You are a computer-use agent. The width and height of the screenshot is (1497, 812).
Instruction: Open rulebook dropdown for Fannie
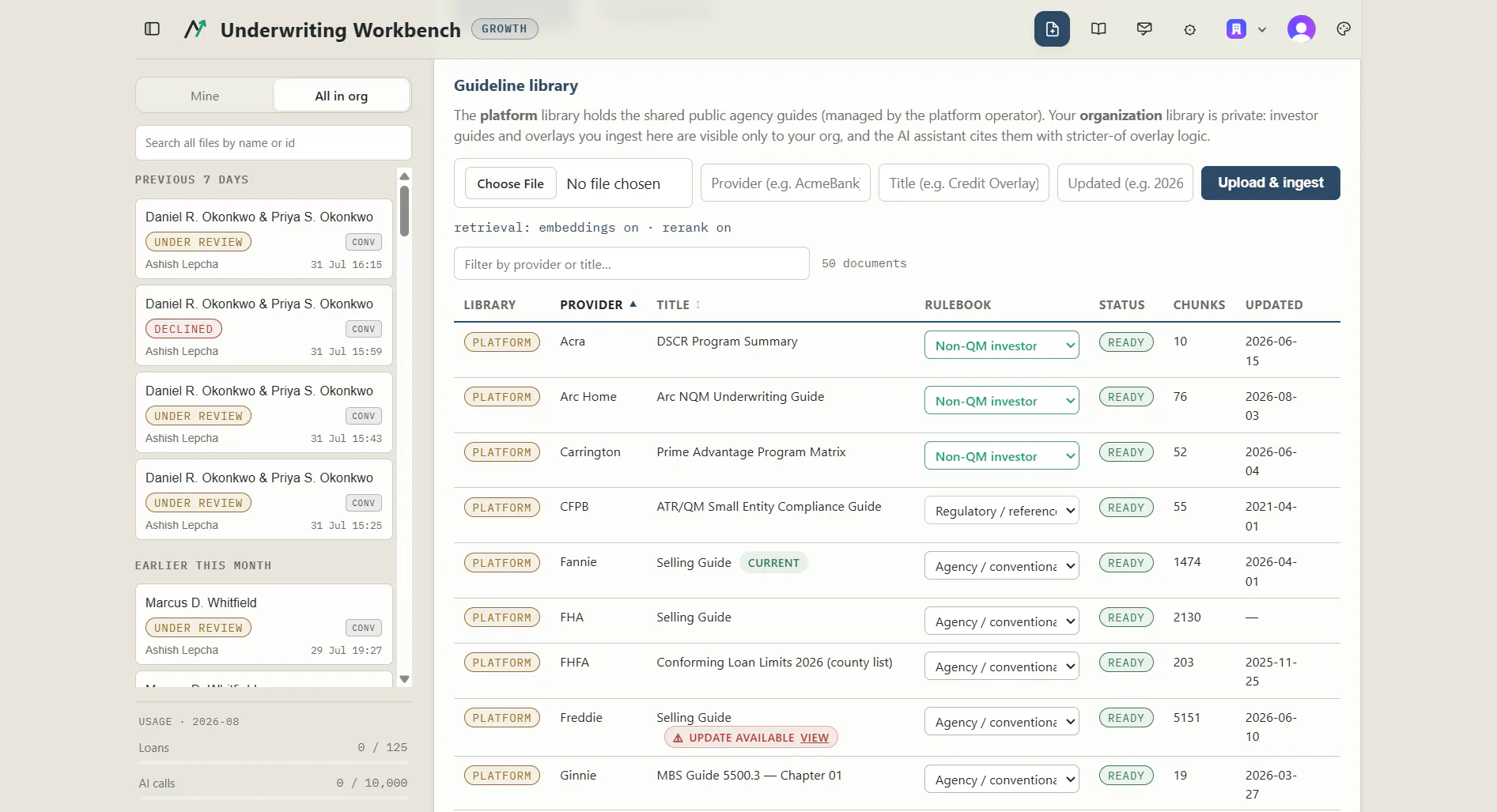point(1001,566)
